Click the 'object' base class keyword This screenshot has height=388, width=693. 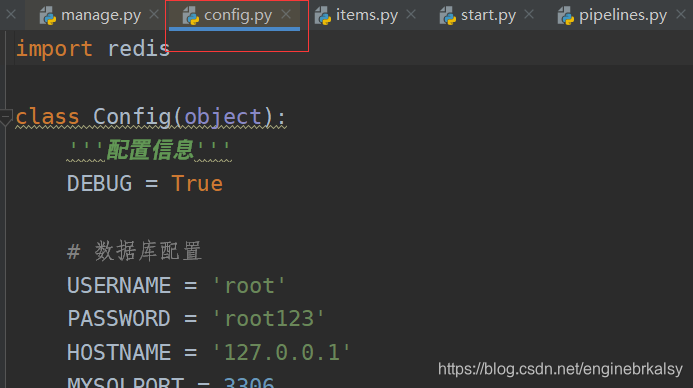point(223,117)
